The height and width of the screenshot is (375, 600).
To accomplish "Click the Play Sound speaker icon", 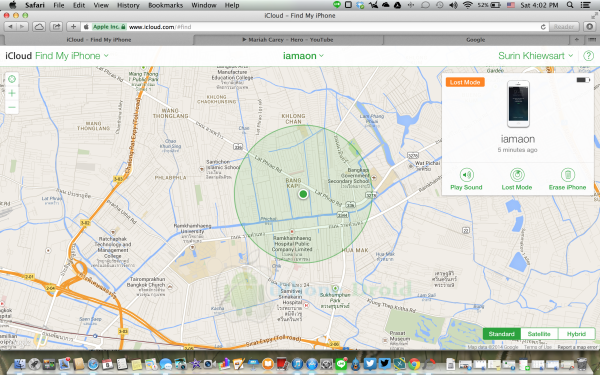I will click(466, 175).
